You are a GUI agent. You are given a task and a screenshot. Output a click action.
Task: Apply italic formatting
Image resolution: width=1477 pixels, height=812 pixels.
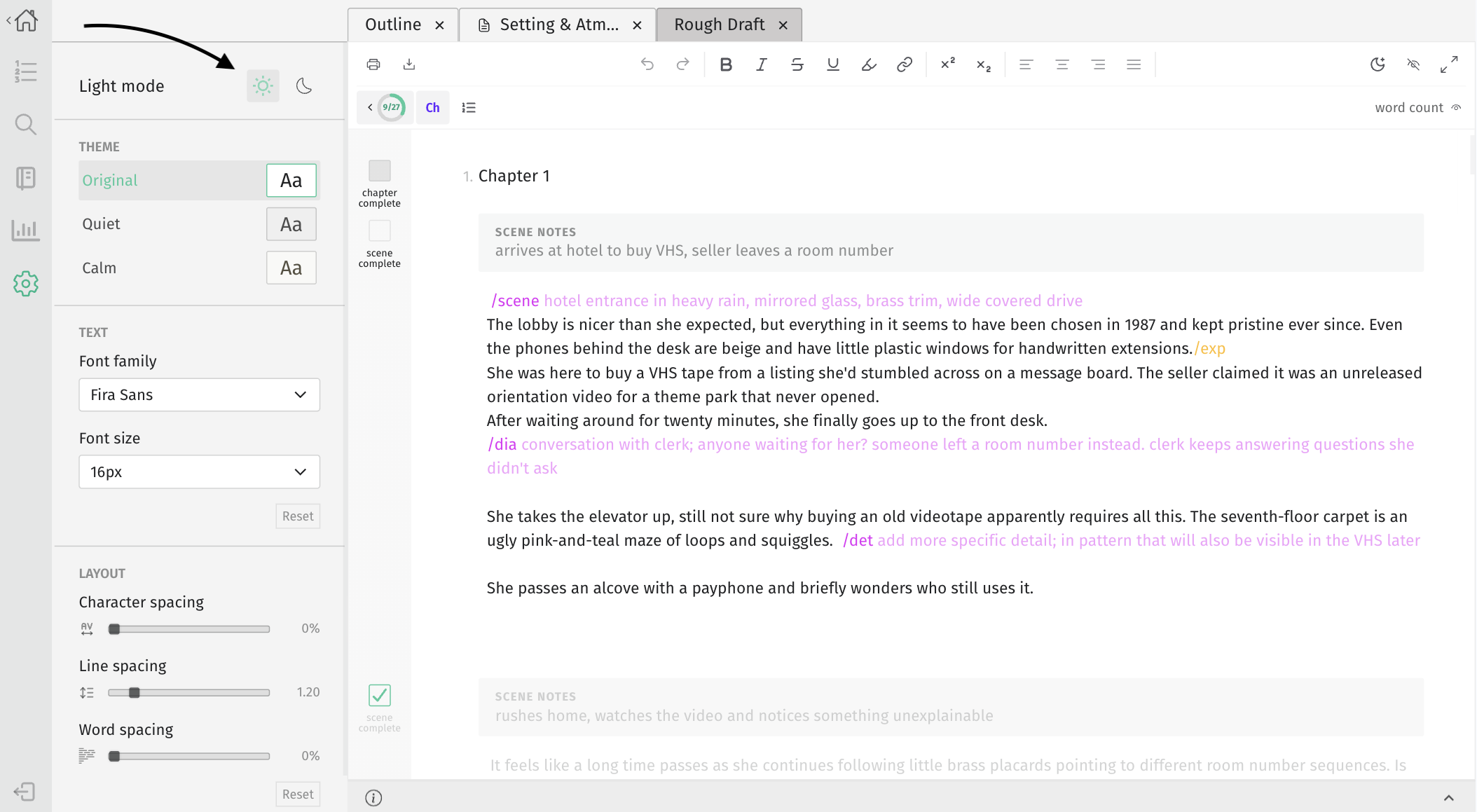point(762,64)
